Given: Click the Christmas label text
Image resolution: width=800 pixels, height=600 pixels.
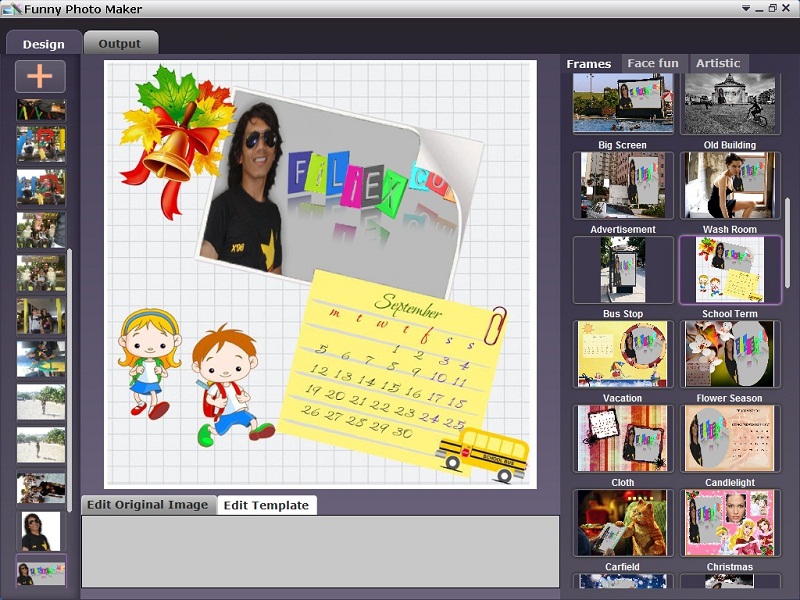Looking at the screenshot, I should 730,567.
